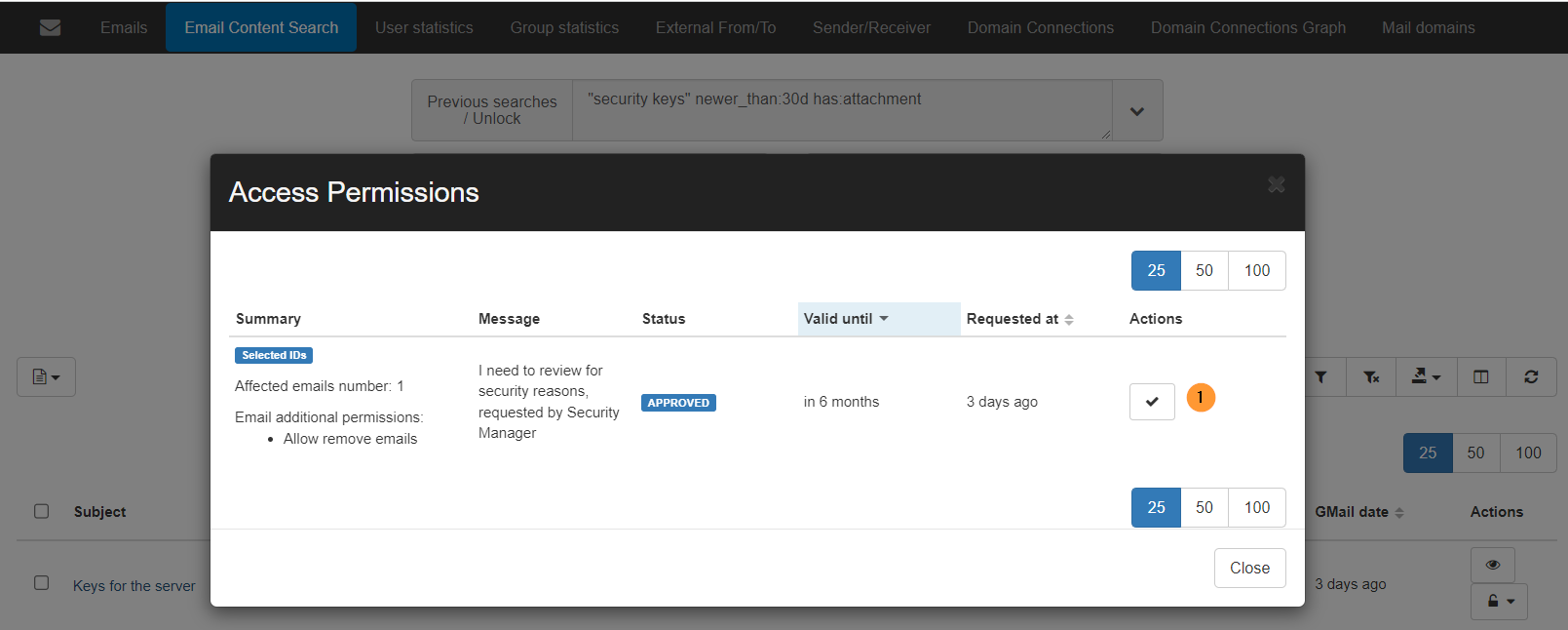The height and width of the screenshot is (630, 1568).
Task: Click the filter funnel icon
Action: click(x=1320, y=376)
